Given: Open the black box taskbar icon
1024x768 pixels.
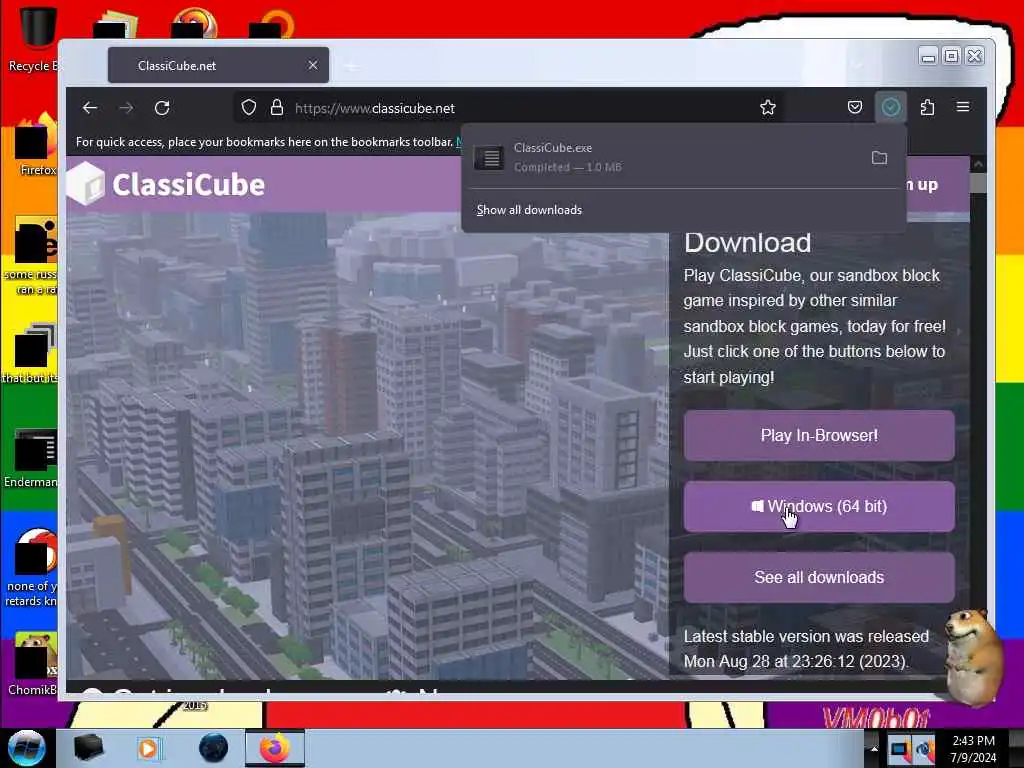Looking at the screenshot, I should pos(88,748).
